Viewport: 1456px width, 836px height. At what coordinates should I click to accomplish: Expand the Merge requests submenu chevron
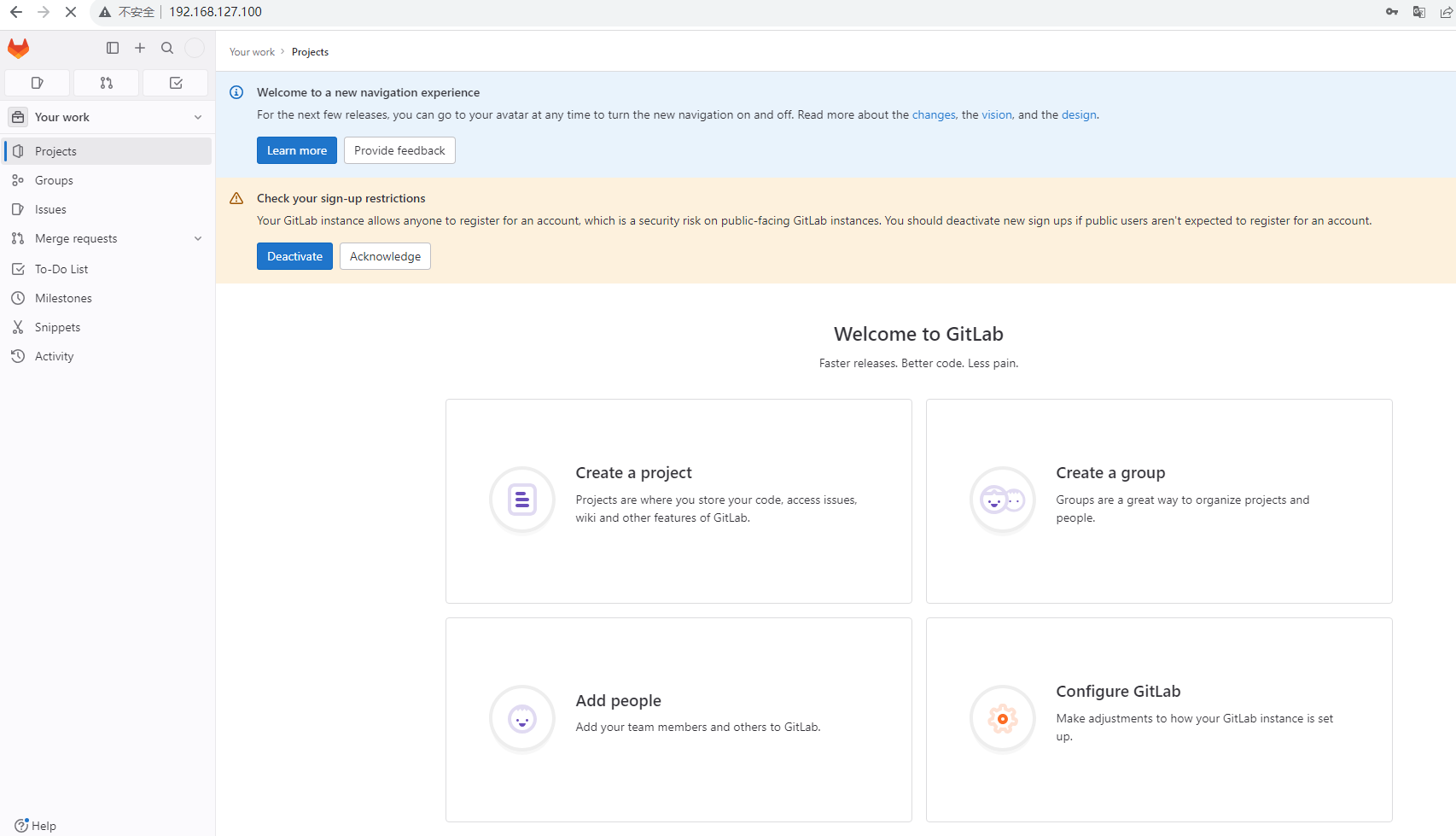198,238
